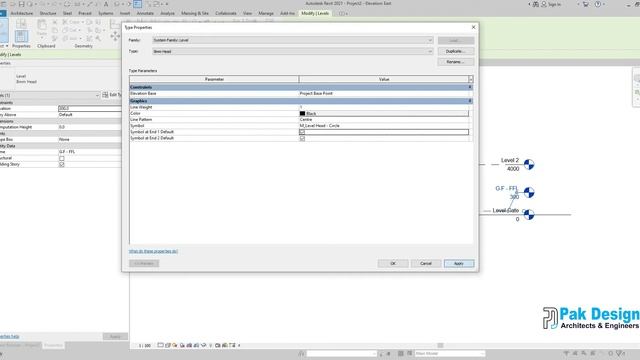Open the Collaborate ribbon tab

click(x=226, y=13)
